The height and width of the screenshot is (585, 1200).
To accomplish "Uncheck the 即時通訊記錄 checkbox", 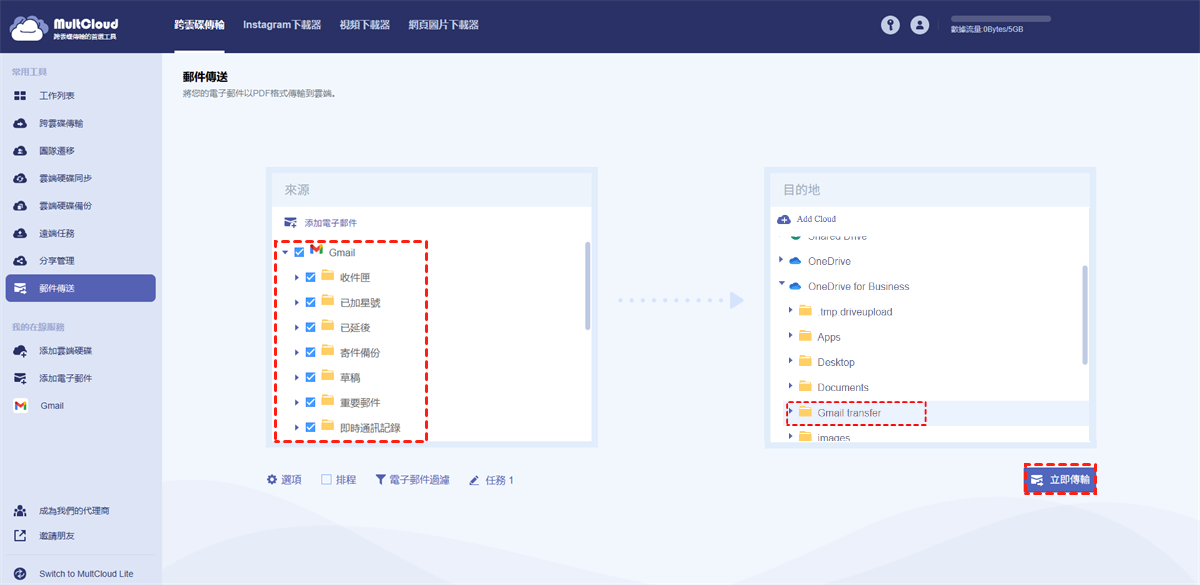I will (311, 427).
